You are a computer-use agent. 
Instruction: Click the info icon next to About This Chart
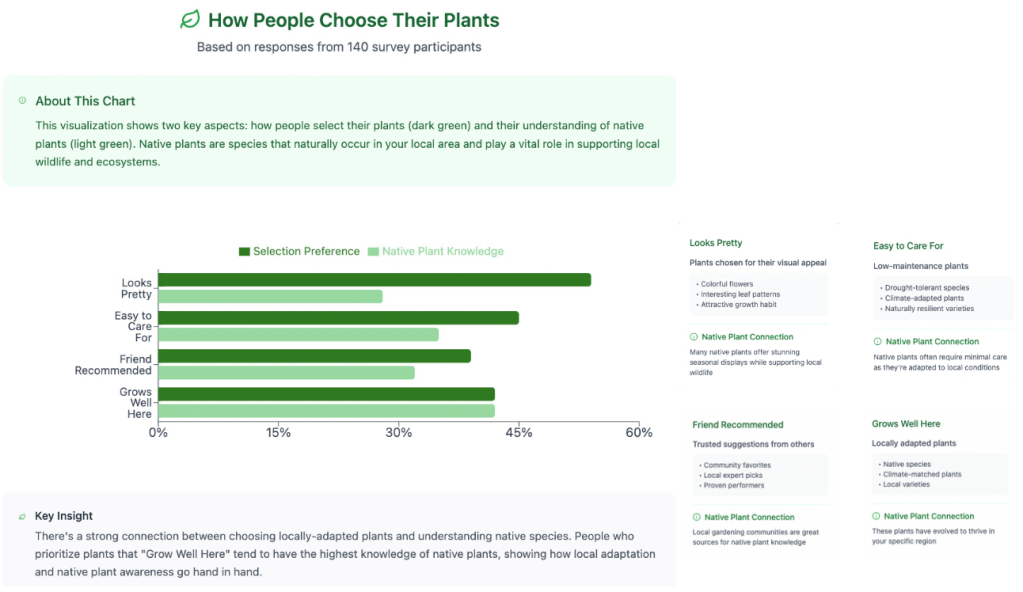(22, 101)
